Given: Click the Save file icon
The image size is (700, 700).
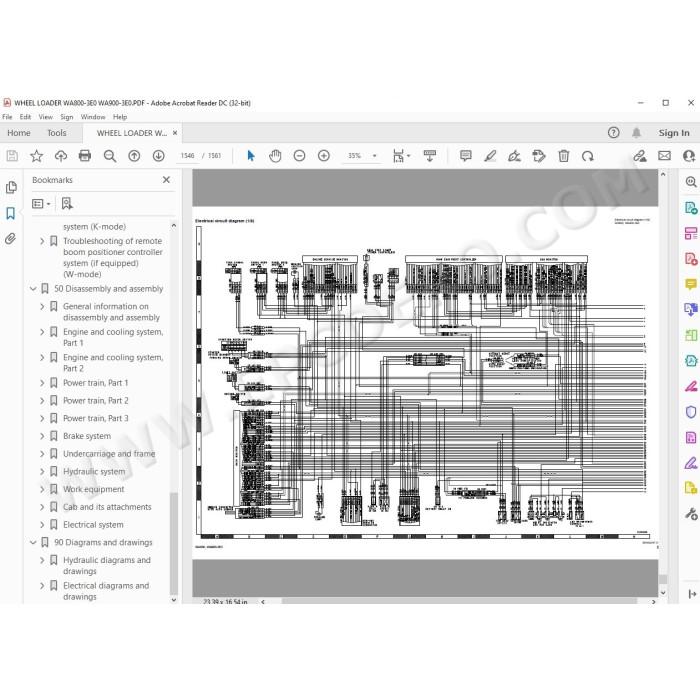Looking at the screenshot, I should coord(12,156).
